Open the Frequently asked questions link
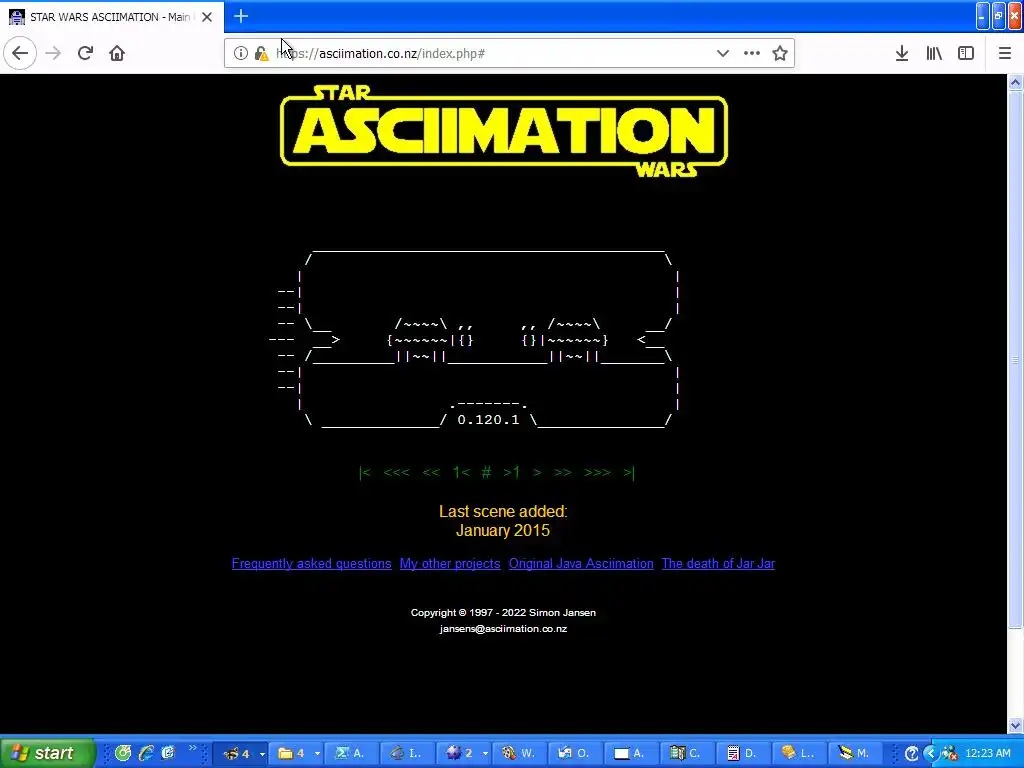1024x768 pixels. (x=312, y=564)
